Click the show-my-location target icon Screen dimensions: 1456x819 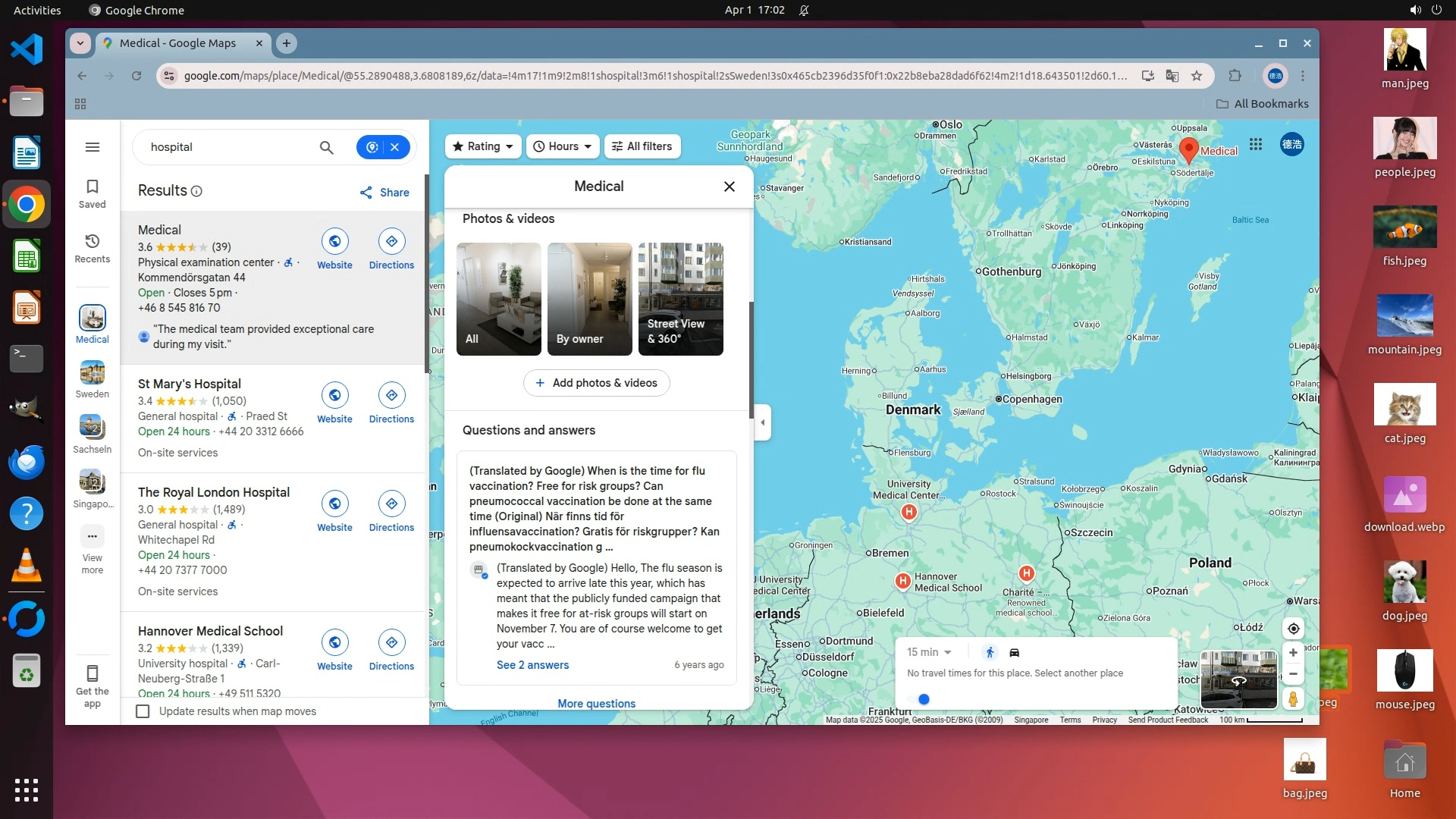[x=1294, y=628]
